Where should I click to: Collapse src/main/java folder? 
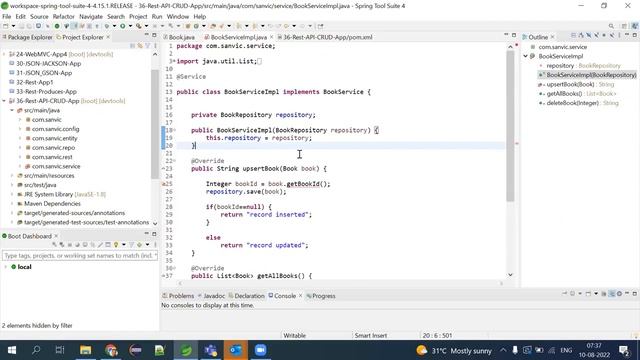[x=12, y=111]
